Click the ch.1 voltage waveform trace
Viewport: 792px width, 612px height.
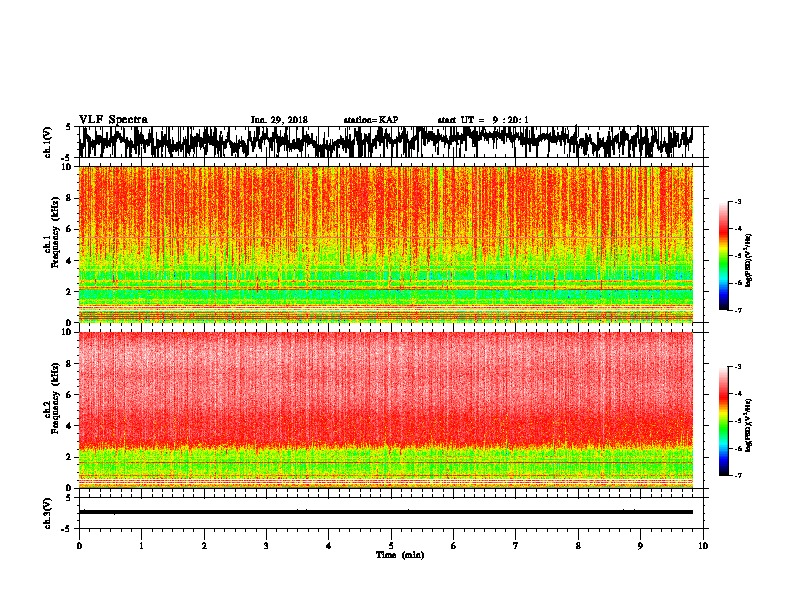click(385, 141)
